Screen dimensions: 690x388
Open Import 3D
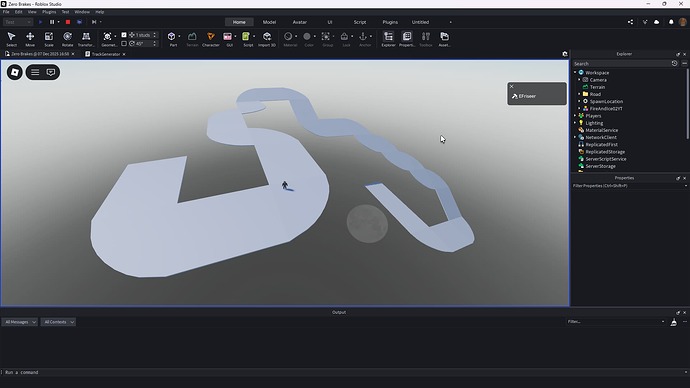click(267, 39)
